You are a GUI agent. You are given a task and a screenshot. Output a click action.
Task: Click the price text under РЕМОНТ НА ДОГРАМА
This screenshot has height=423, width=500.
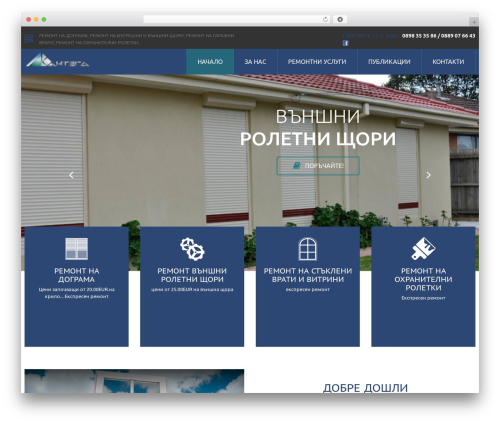77,293
